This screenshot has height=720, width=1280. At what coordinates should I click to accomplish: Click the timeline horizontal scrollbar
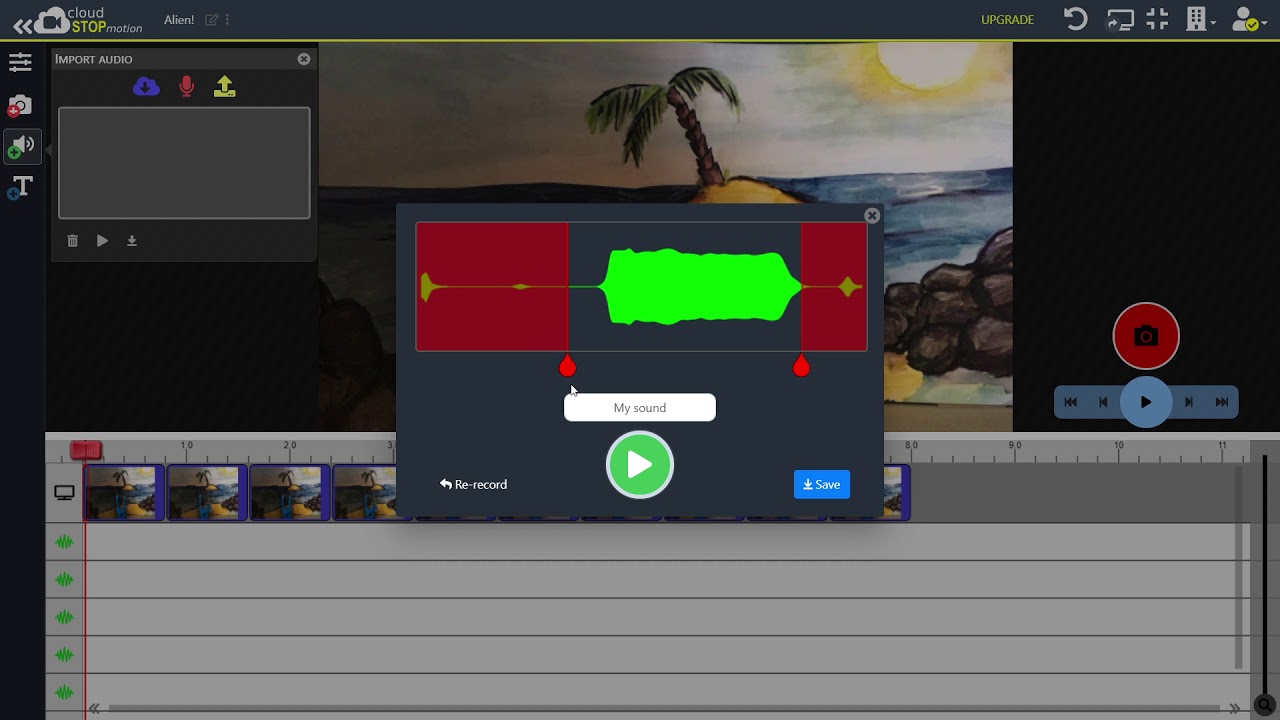tap(664, 709)
